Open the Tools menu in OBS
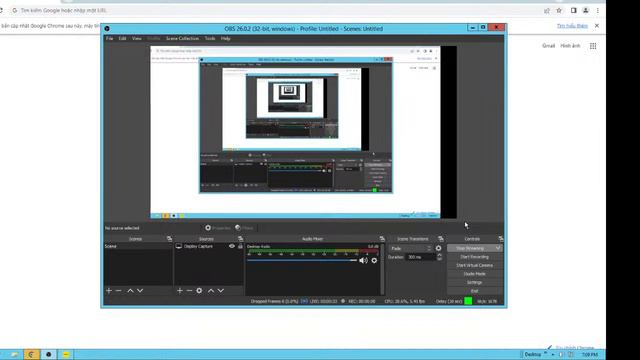640x360 pixels. coord(210,38)
